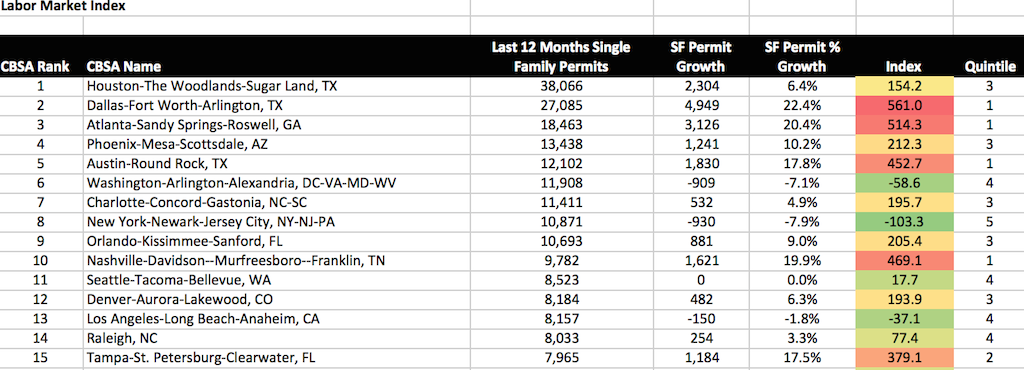Screen dimensions: 1024x370
Task: Select 'Charlotte-Concord-Gastonia, NC-SC' cell
Action: coord(277,202)
